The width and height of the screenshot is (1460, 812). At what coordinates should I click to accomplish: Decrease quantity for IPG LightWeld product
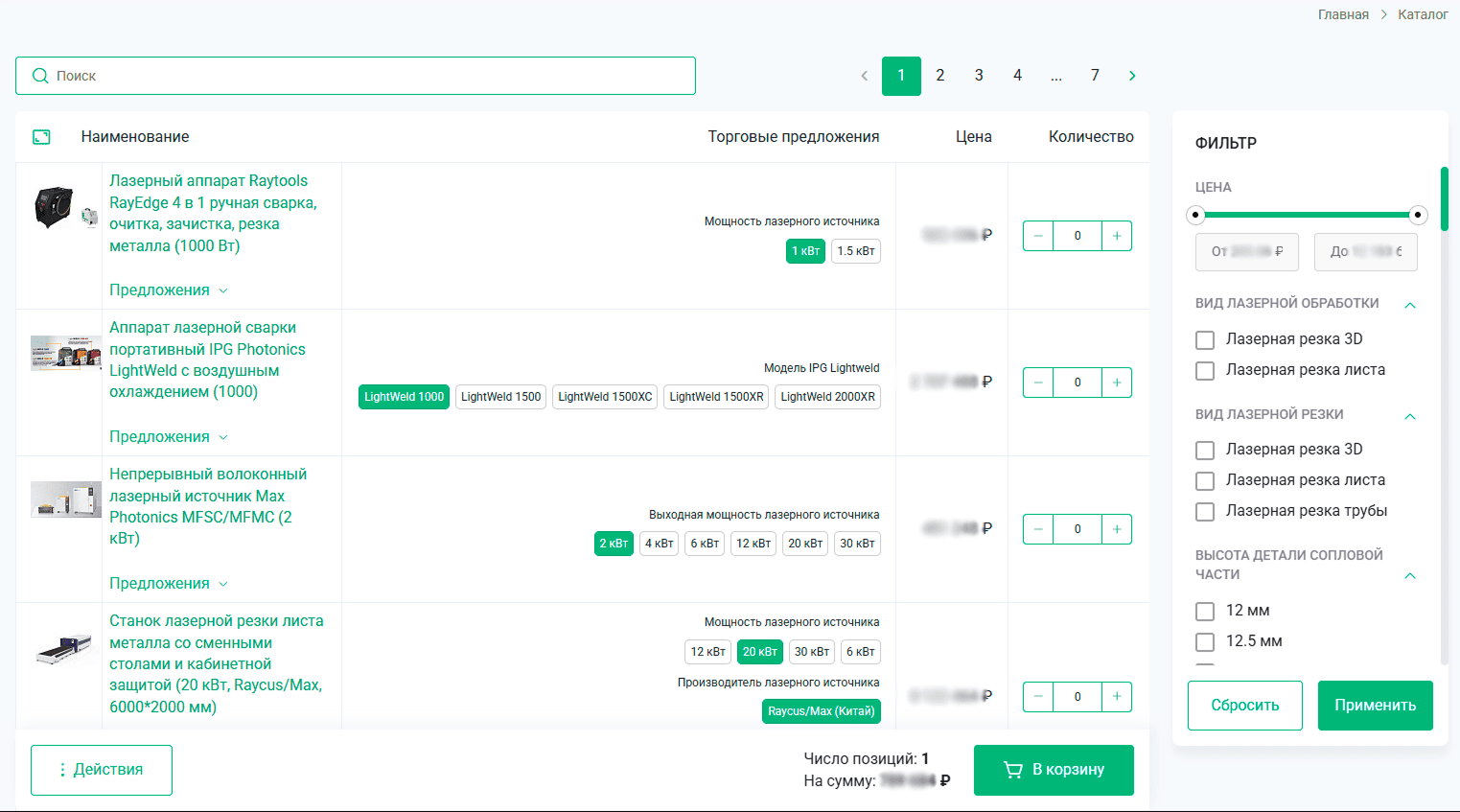point(1038,383)
